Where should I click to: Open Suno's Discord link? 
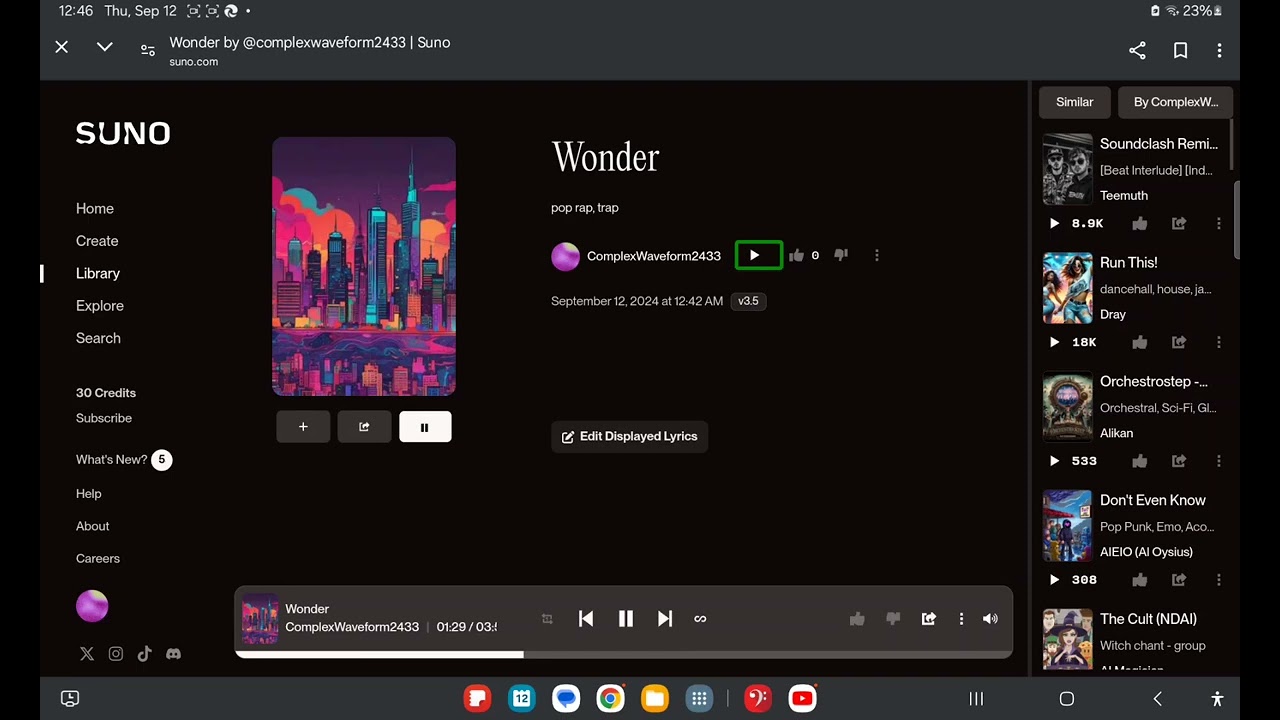point(174,654)
